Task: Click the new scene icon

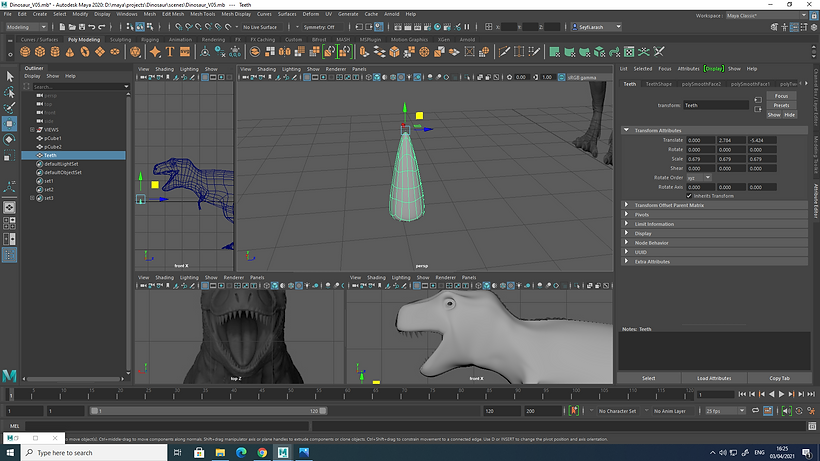Action: [x=62, y=27]
